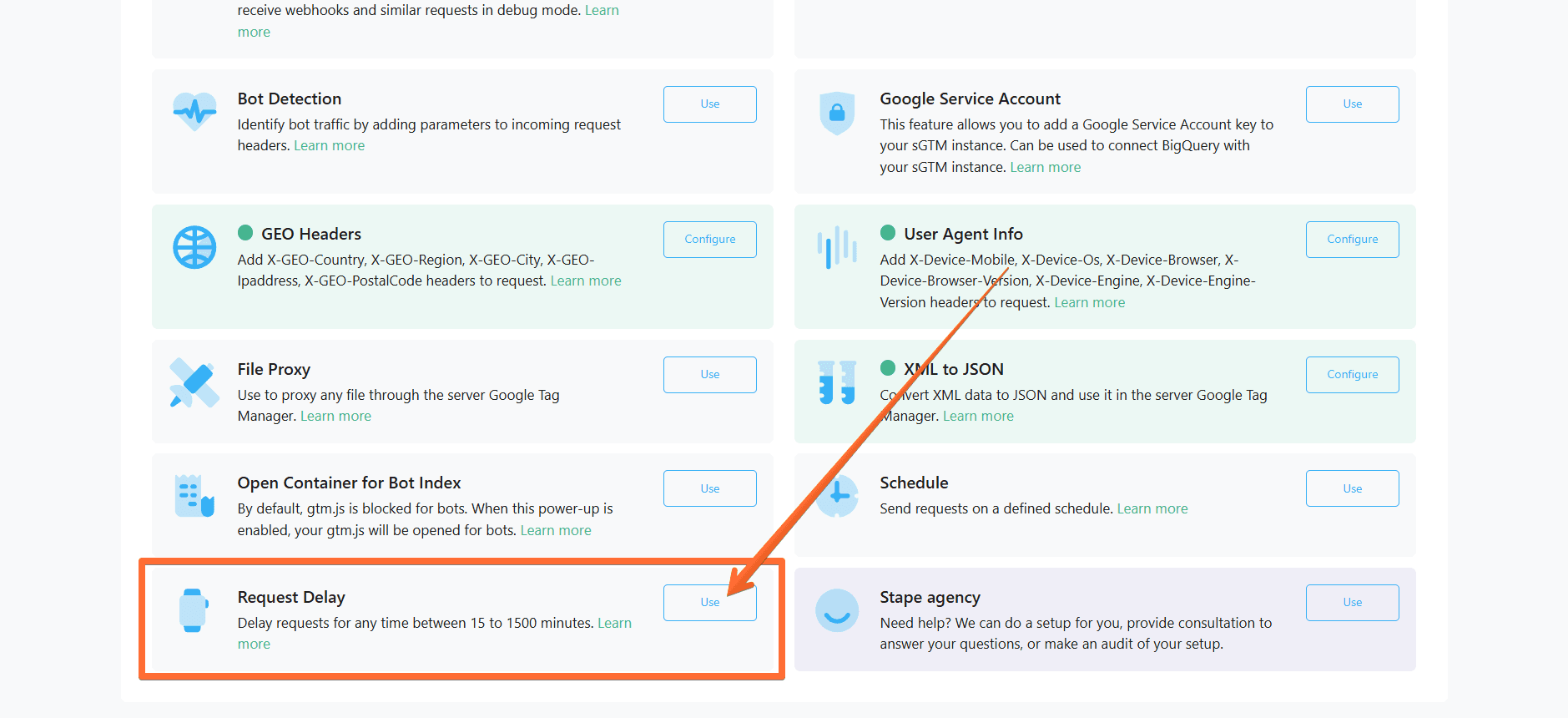Click the XML to JSON test tubes icon
Image resolution: width=1568 pixels, height=718 pixels.
click(837, 382)
